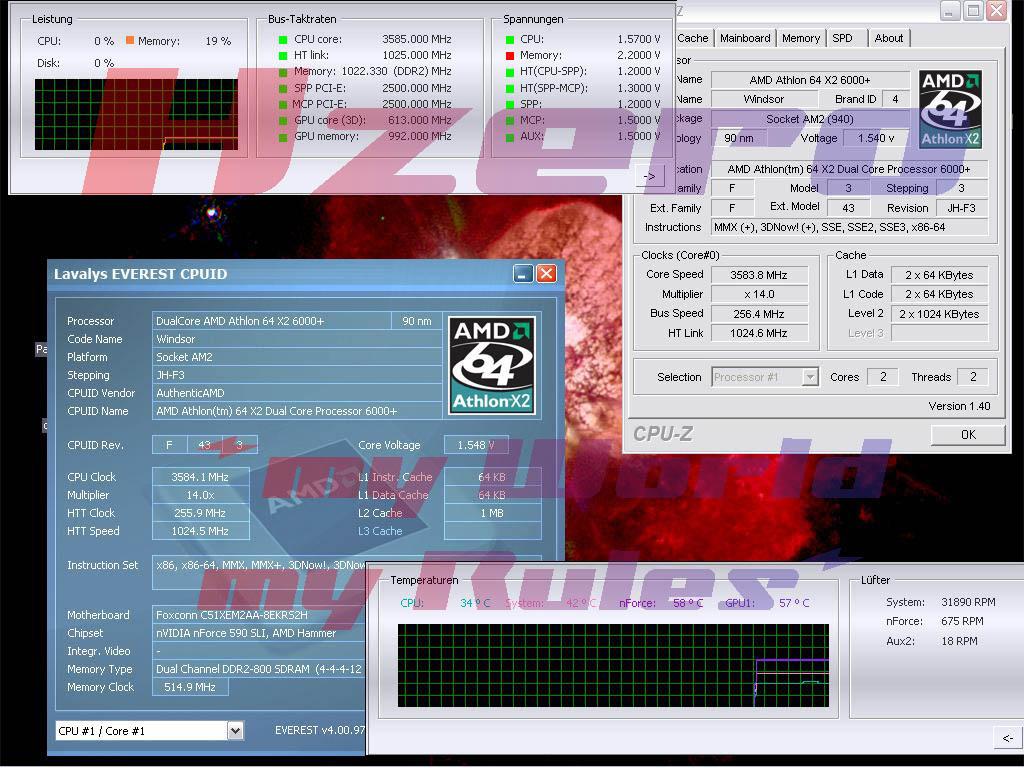Click the HT Link value "1024.6 MHz"

click(760, 333)
